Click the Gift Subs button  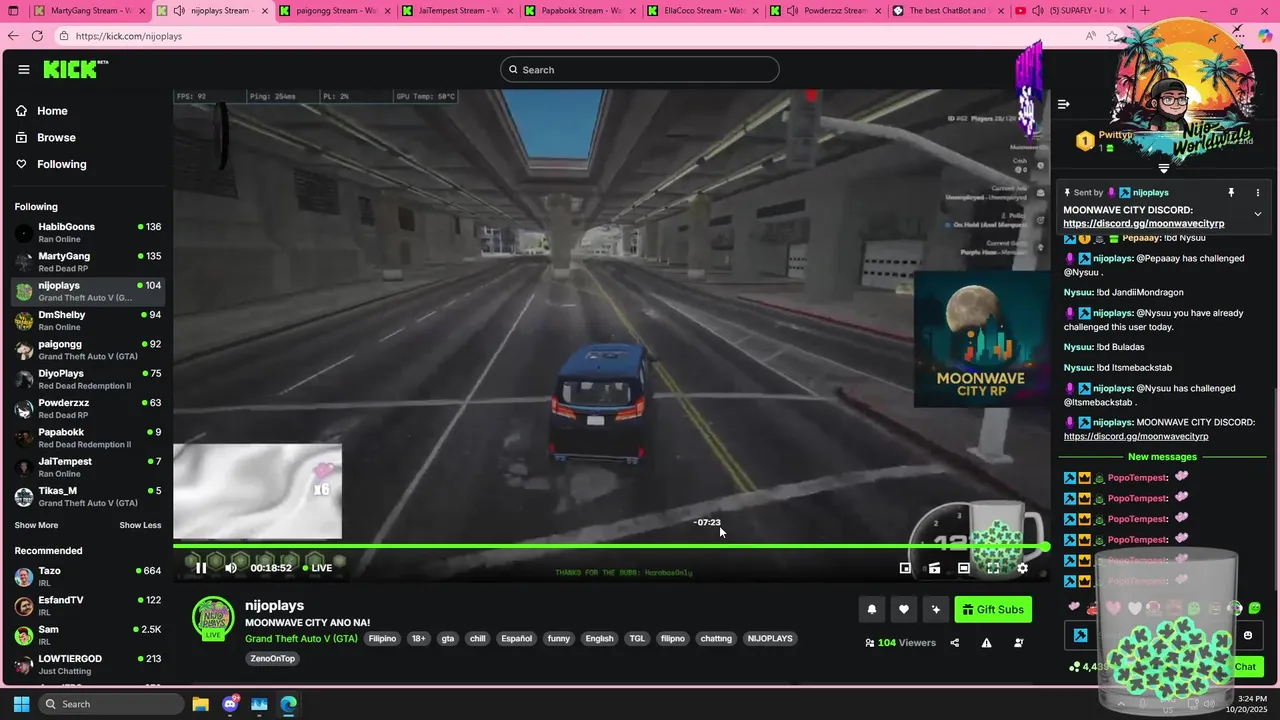[993, 610]
